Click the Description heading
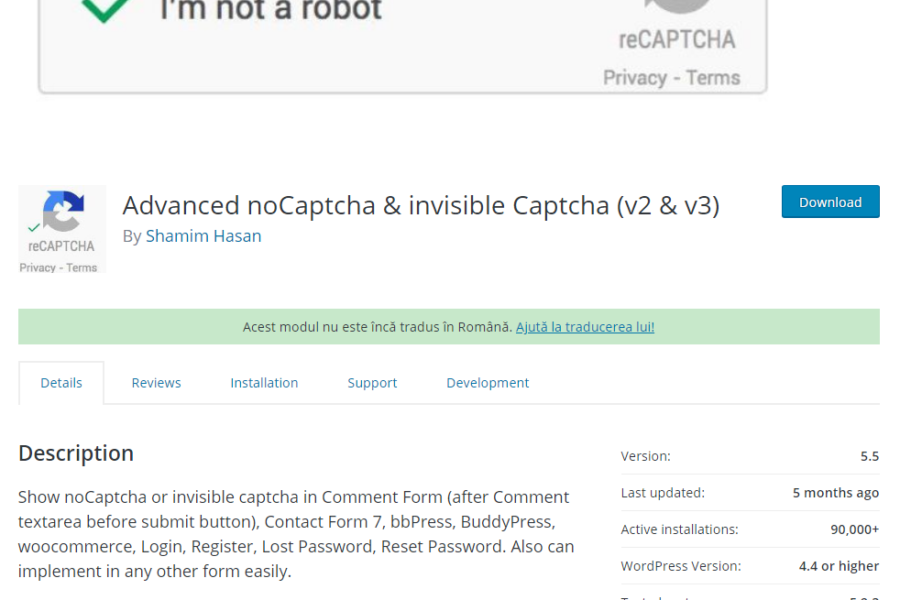The height and width of the screenshot is (600, 900). click(x=76, y=453)
